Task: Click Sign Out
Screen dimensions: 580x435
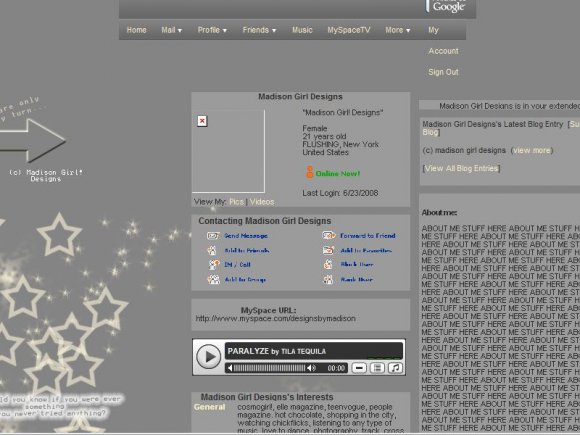Action: coord(443,72)
